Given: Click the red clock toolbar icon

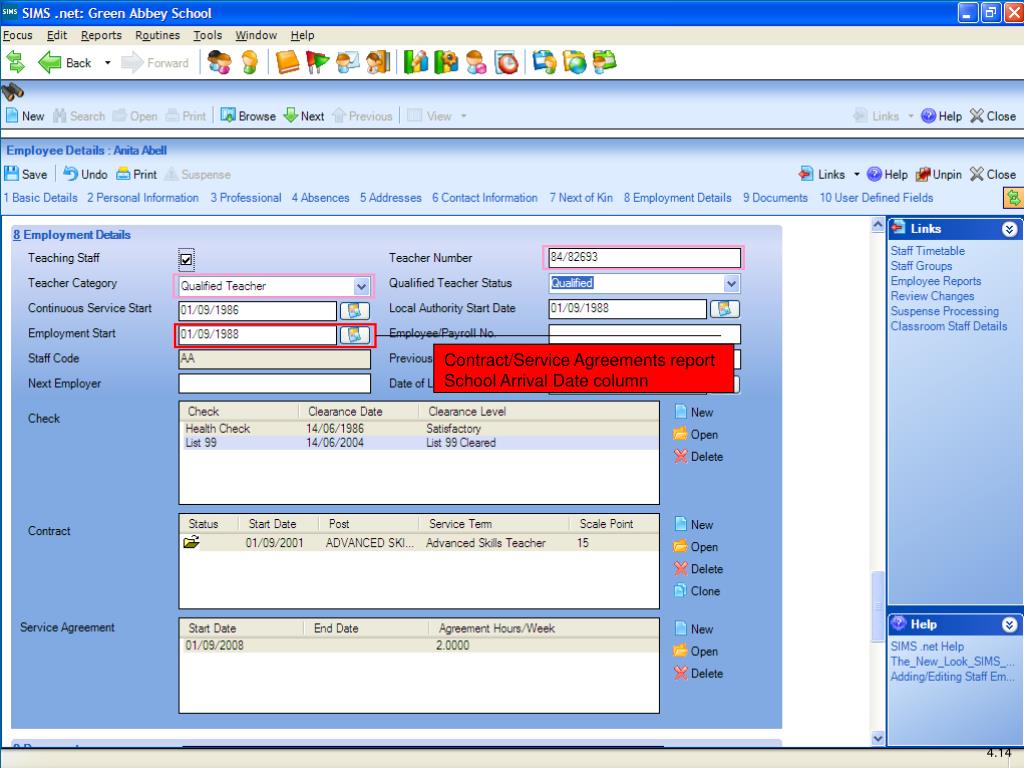Looking at the screenshot, I should (x=507, y=63).
